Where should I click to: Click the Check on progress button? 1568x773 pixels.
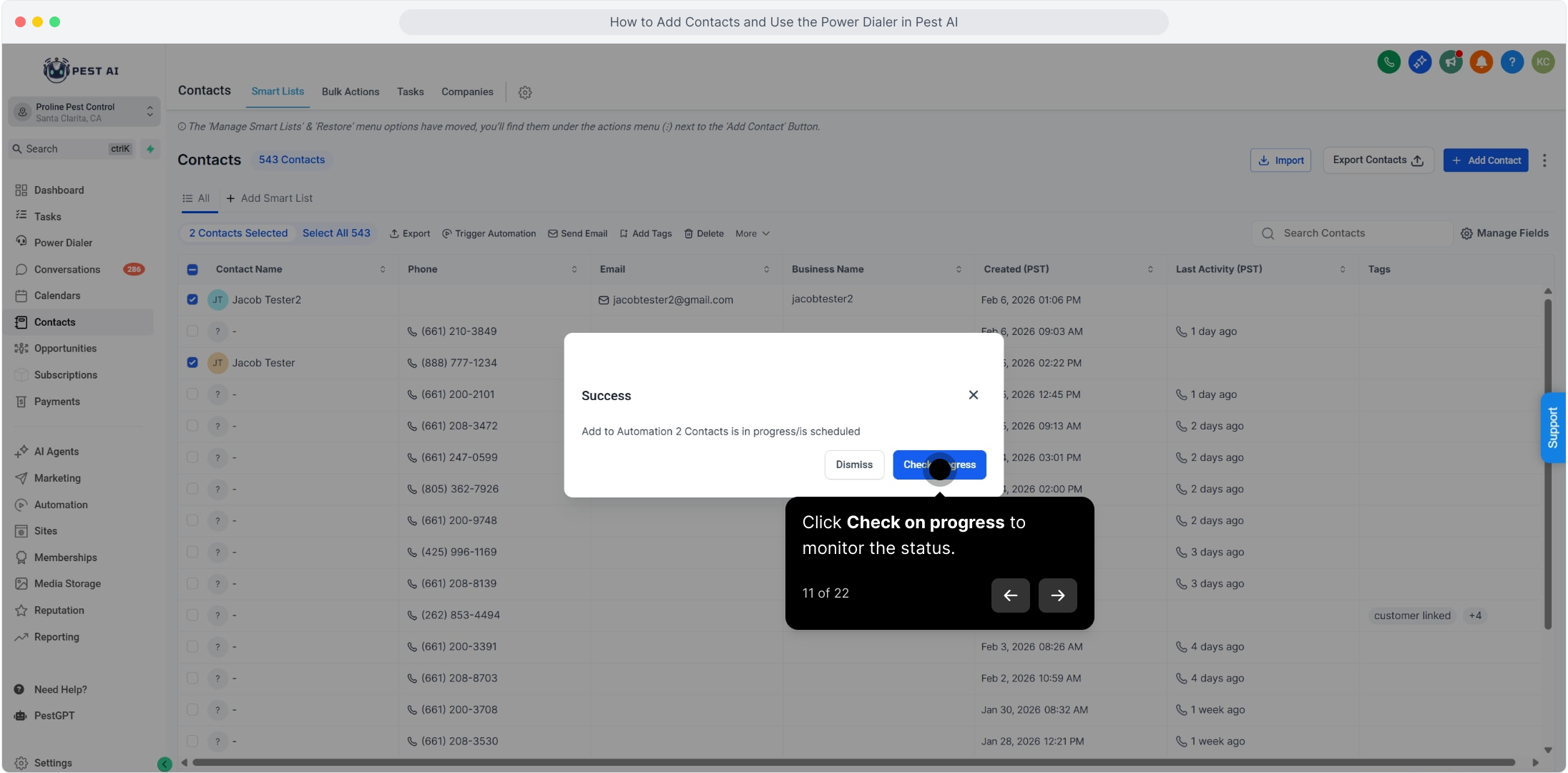tap(939, 465)
